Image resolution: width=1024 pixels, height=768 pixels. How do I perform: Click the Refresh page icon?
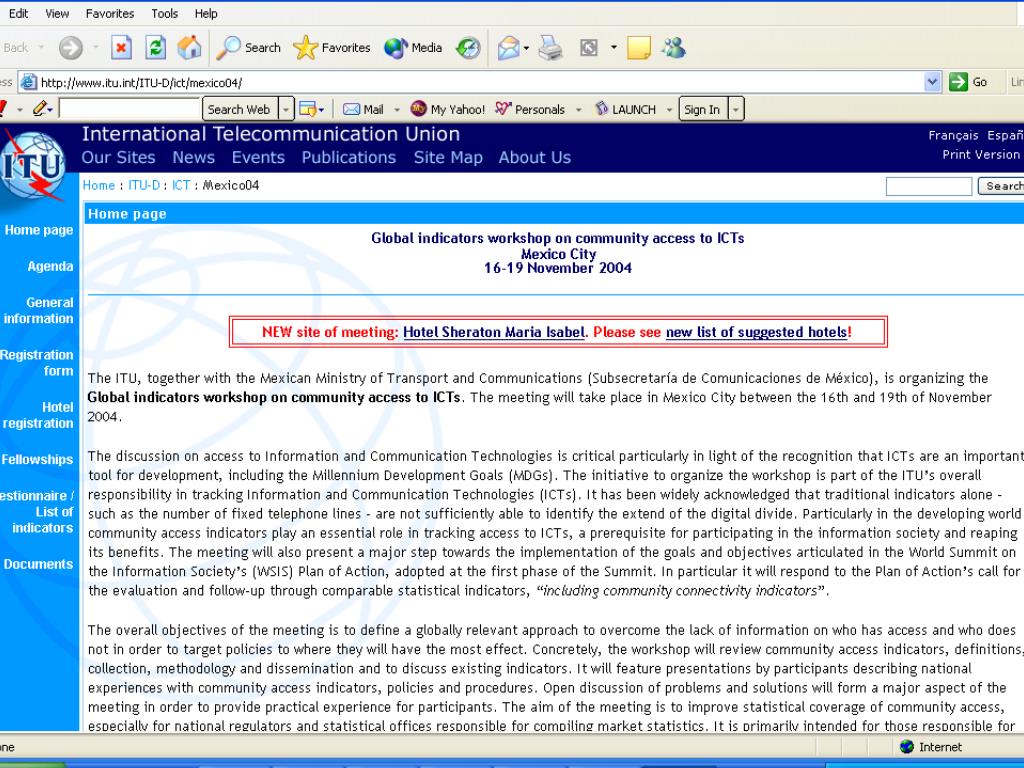coord(155,48)
